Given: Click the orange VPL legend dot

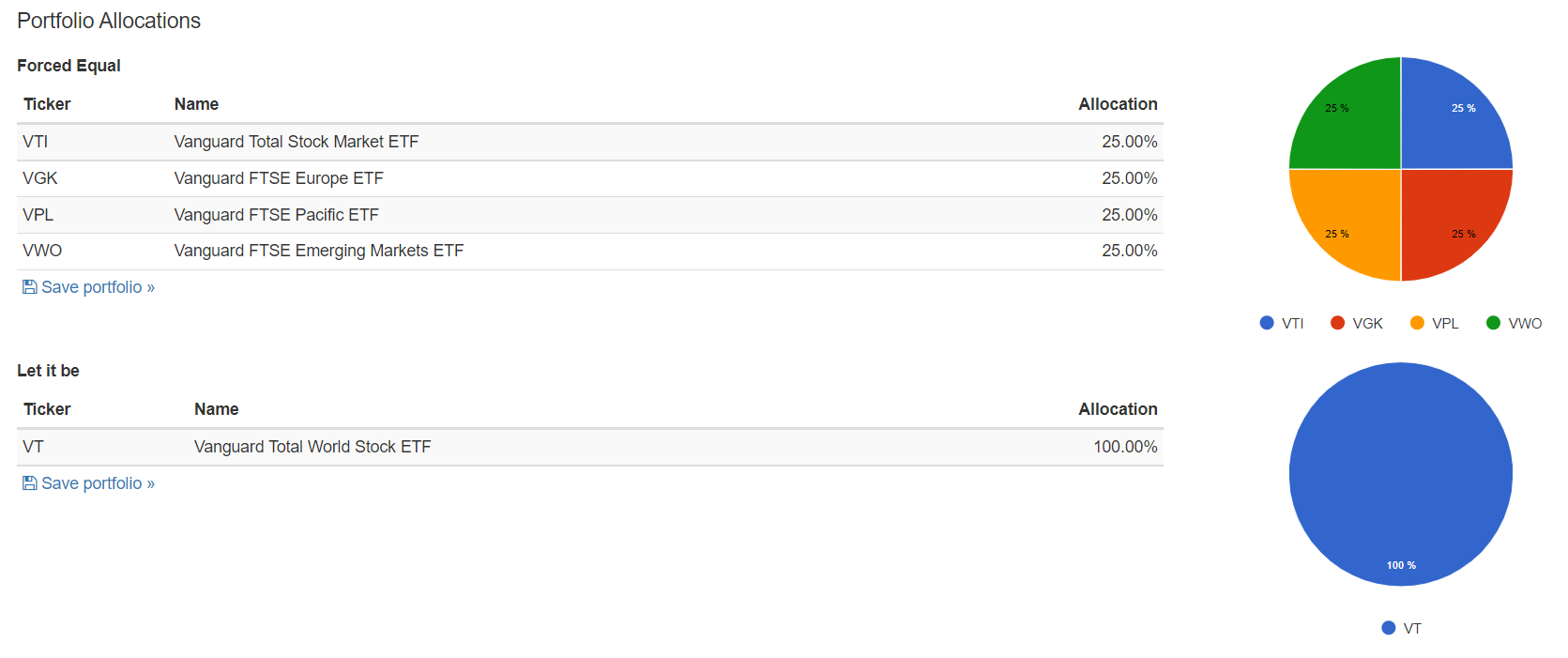Looking at the screenshot, I should (x=1417, y=323).
